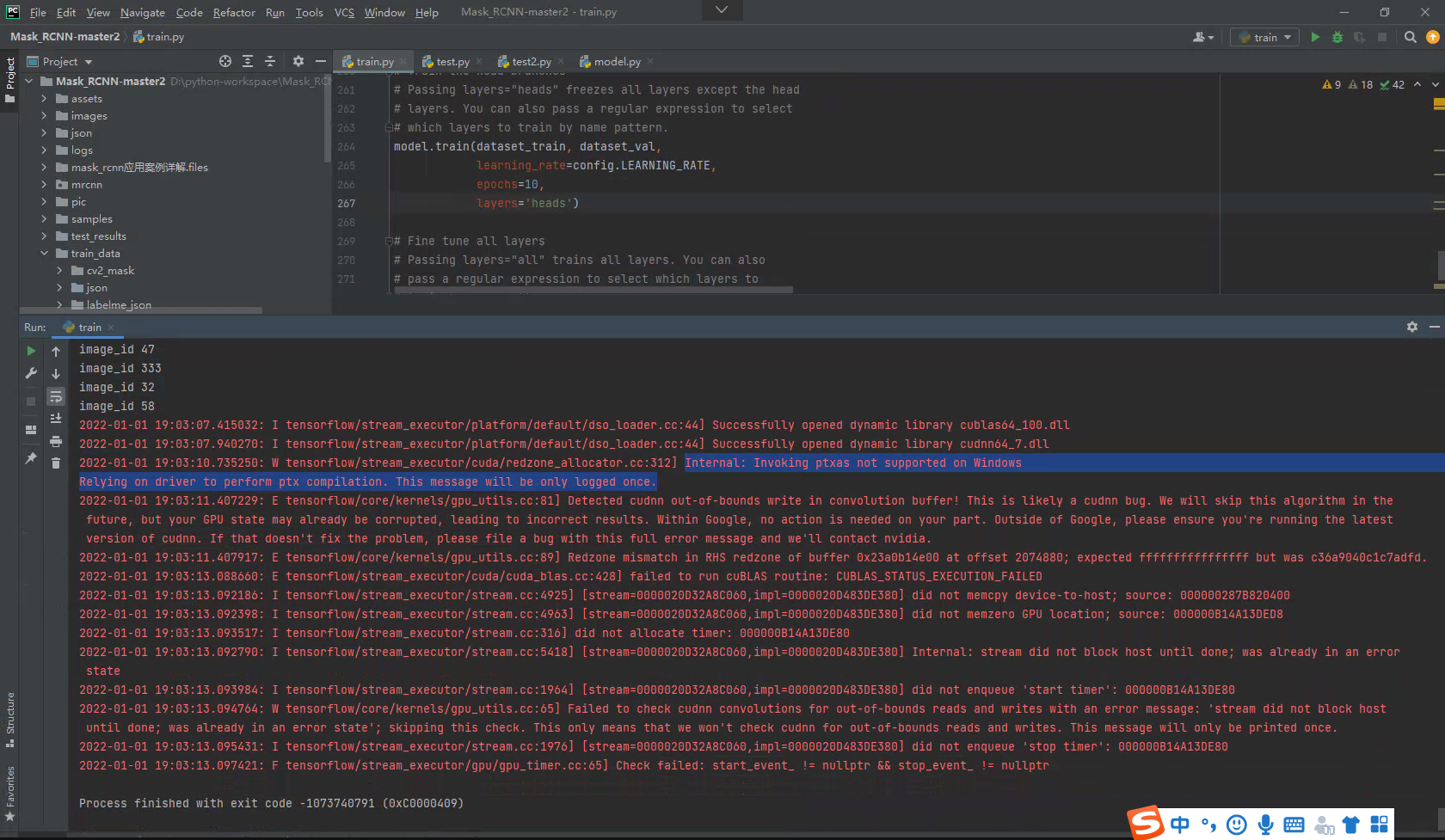Expand the cv2_mask folder
Image resolution: width=1445 pixels, height=840 pixels.
[59, 270]
